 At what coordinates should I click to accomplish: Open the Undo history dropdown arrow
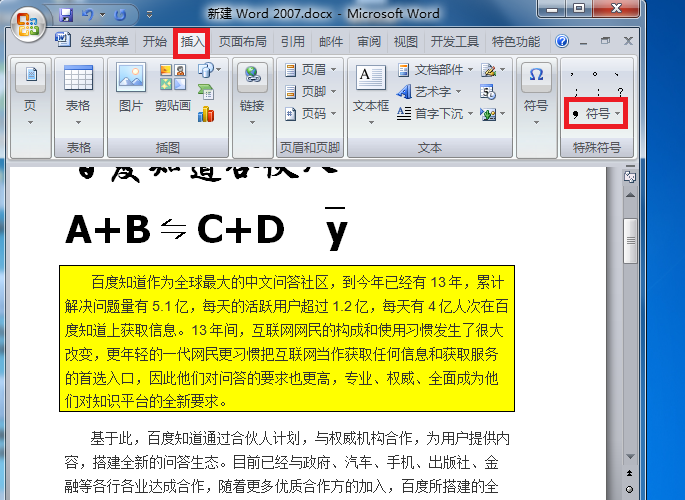point(103,15)
